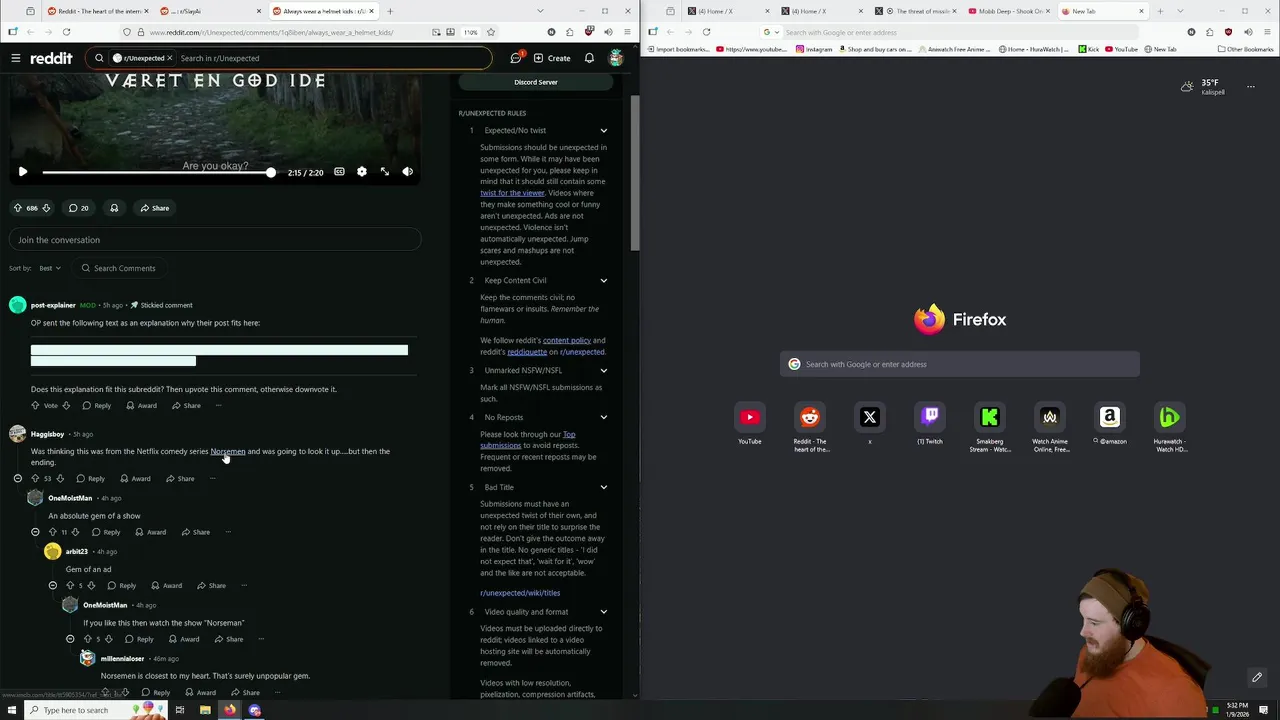
Task: Click the Firefox new tab search box
Action: (x=960, y=364)
